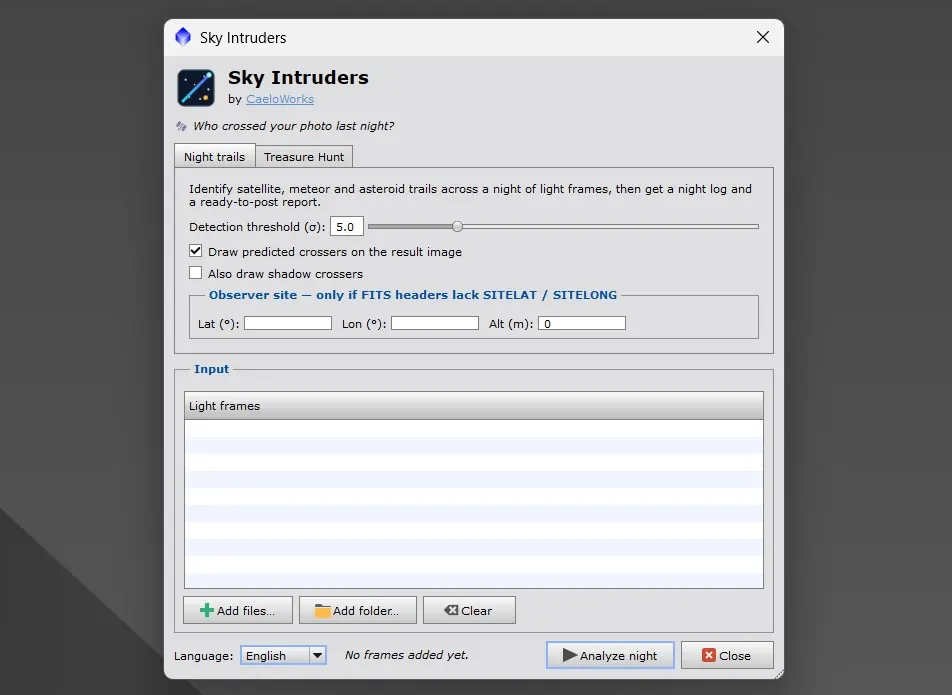This screenshot has height=695, width=952.
Task: Click the satellite icon beside the tagline
Action: pyautogui.click(x=181, y=126)
